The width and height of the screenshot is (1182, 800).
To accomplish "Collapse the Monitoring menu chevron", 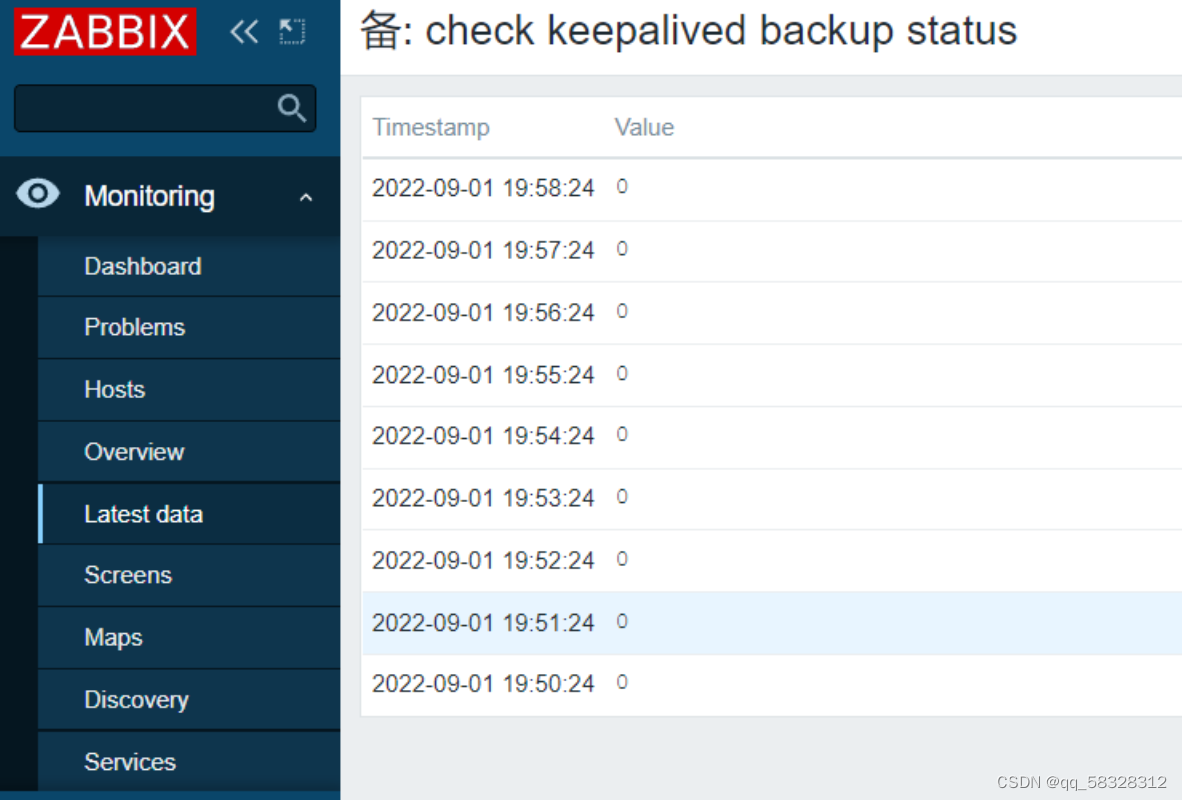I will point(305,197).
